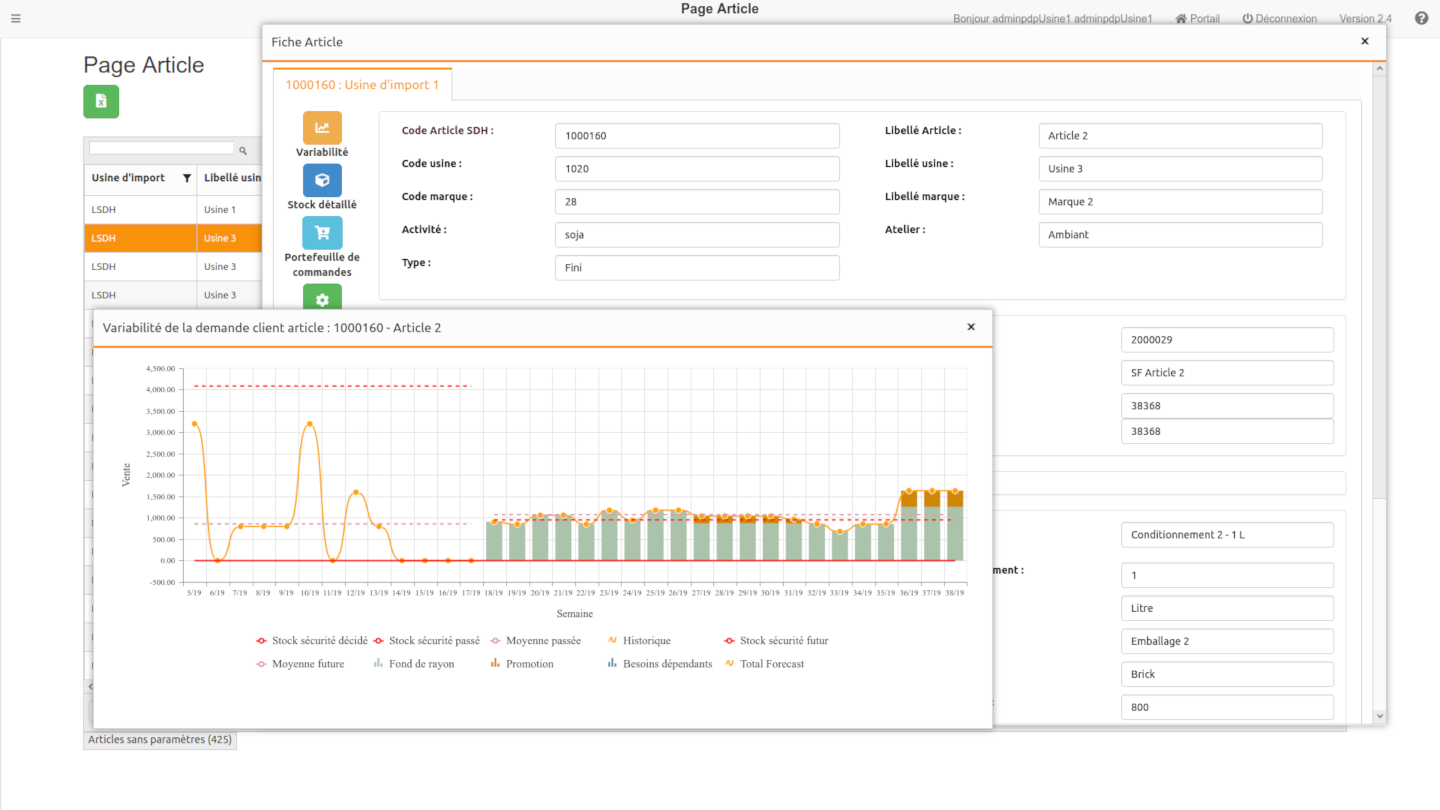This screenshot has height=810, width=1440.
Task: Click the Fiche Article vertical scrollbar thumb
Action: 1380,287
